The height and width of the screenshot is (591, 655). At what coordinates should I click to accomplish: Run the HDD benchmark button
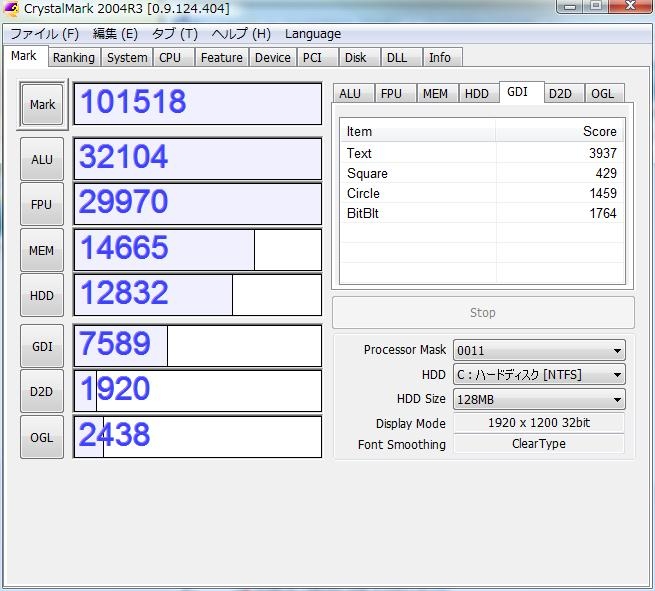pos(42,296)
